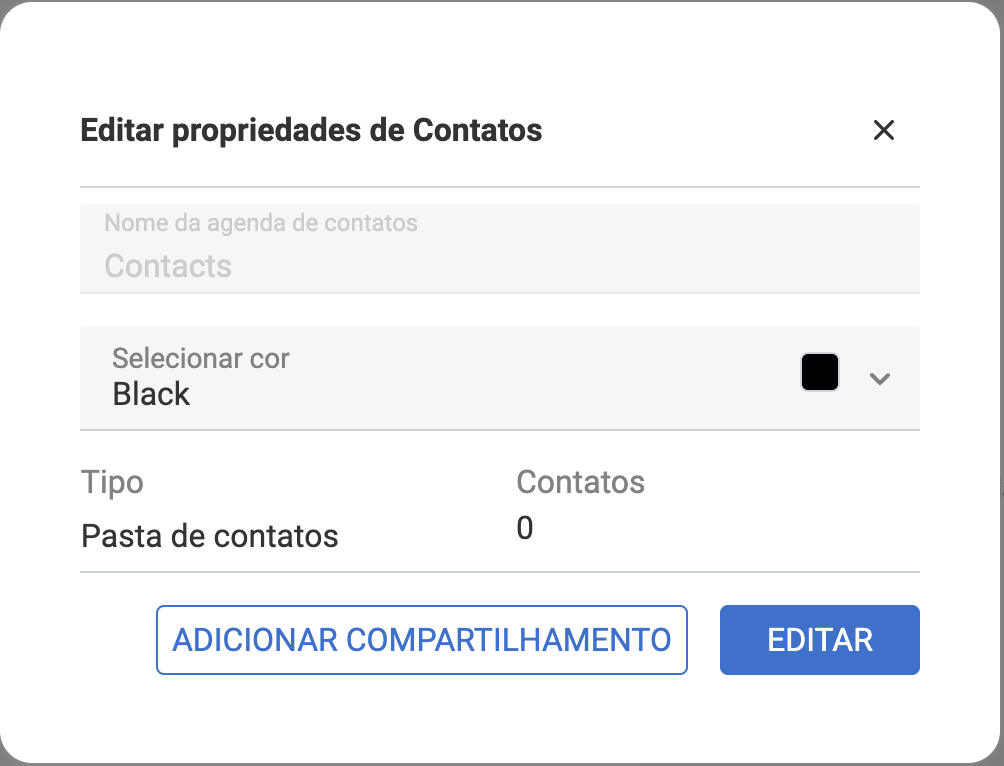Click the Nome da agenda de contatos label

(x=261, y=223)
